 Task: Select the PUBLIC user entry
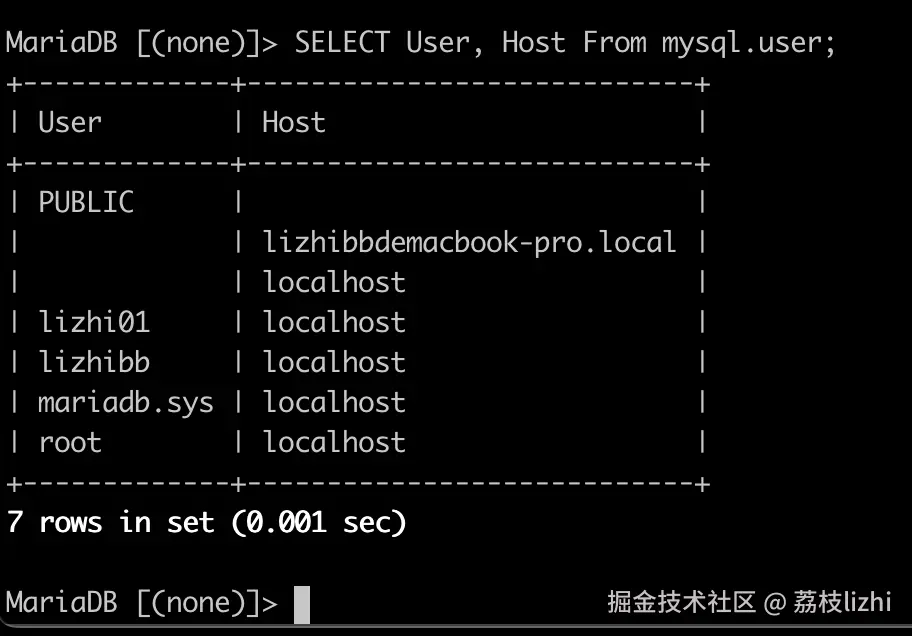coord(86,202)
